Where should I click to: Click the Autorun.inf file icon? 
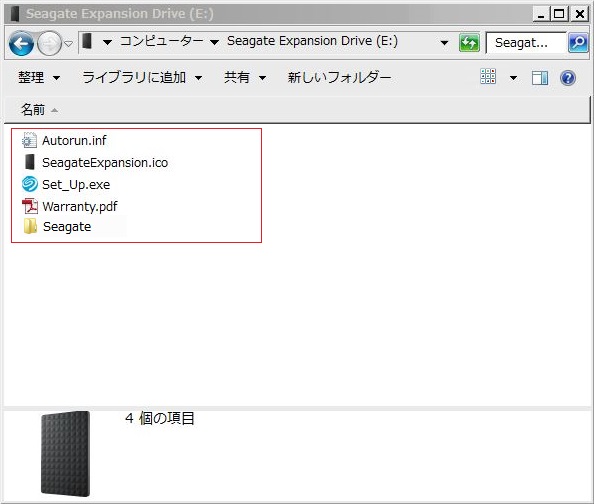30,140
